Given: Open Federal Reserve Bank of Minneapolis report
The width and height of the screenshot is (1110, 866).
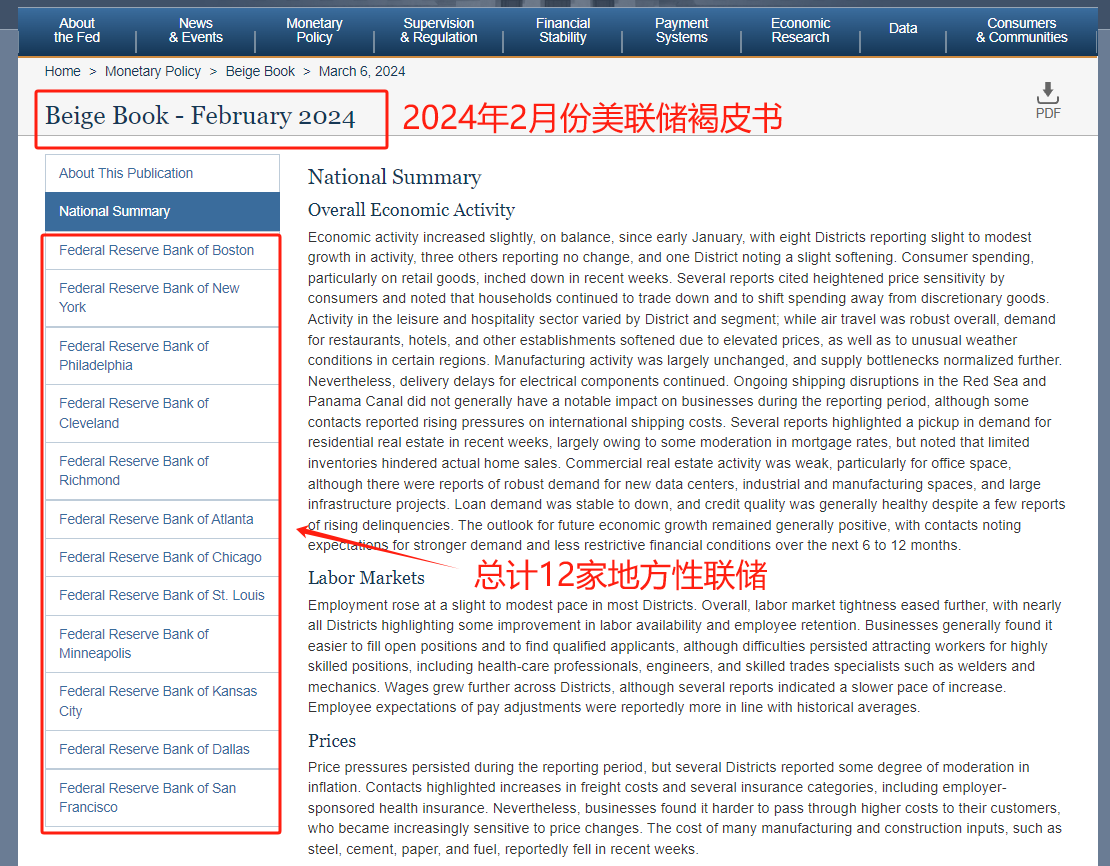Looking at the screenshot, I should (x=162, y=644).
